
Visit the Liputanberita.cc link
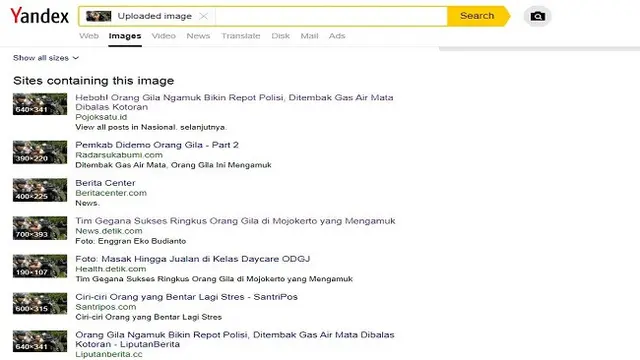pos(109,354)
